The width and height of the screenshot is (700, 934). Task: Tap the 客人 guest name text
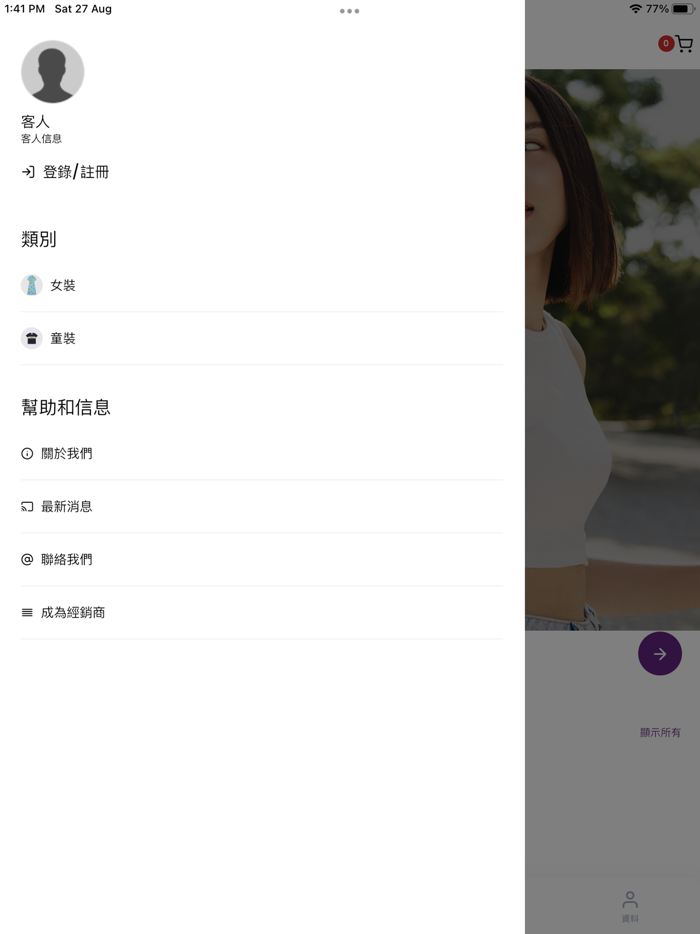35,122
